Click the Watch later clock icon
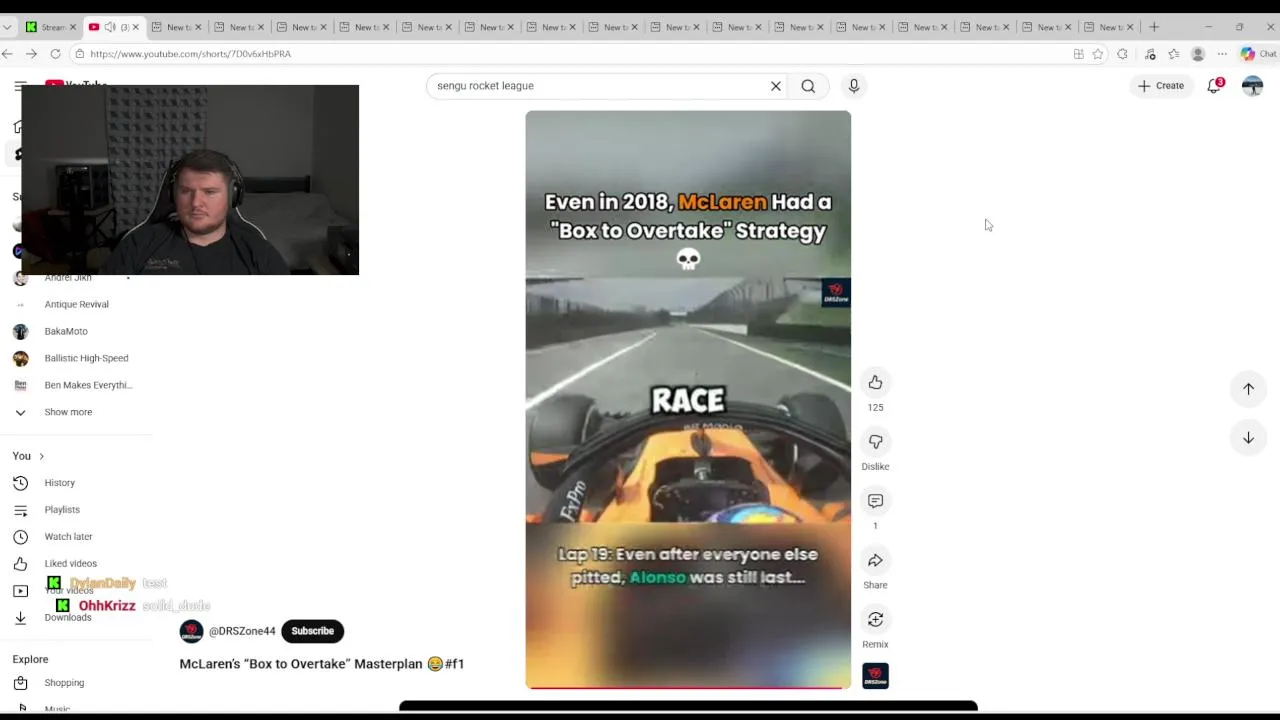Screen dimensions: 1280x720 point(20,537)
